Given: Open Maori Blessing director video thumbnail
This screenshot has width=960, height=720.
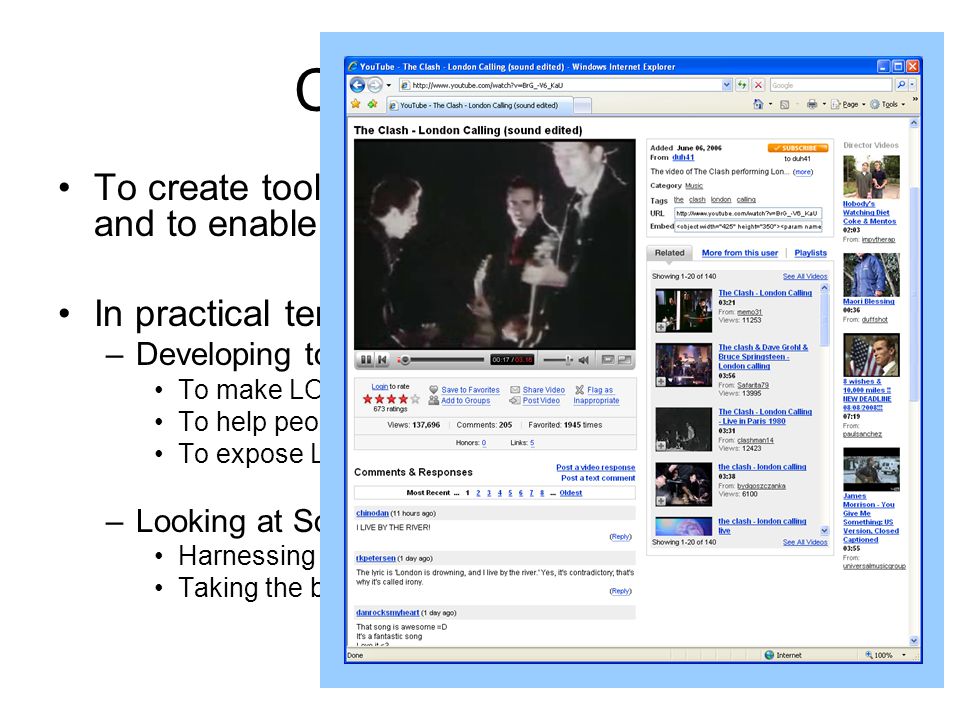Looking at the screenshot, I should point(871,275).
